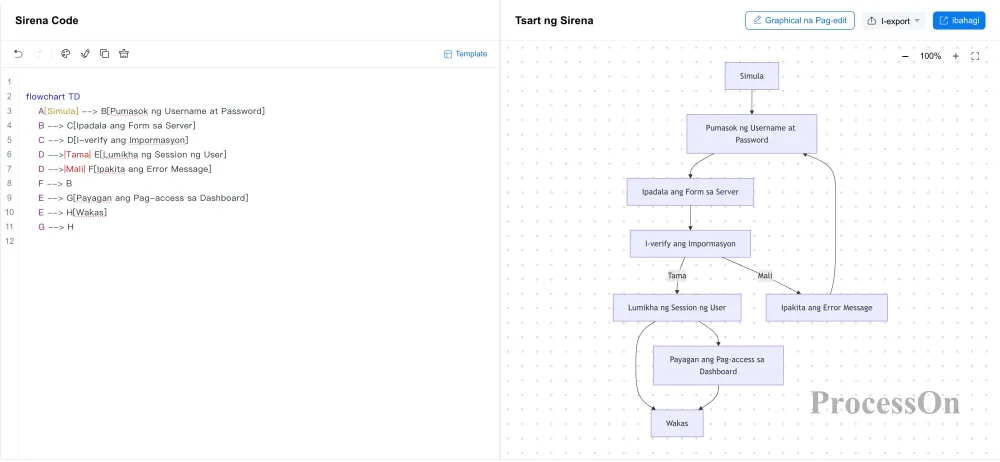Open the Template gallery

466,54
